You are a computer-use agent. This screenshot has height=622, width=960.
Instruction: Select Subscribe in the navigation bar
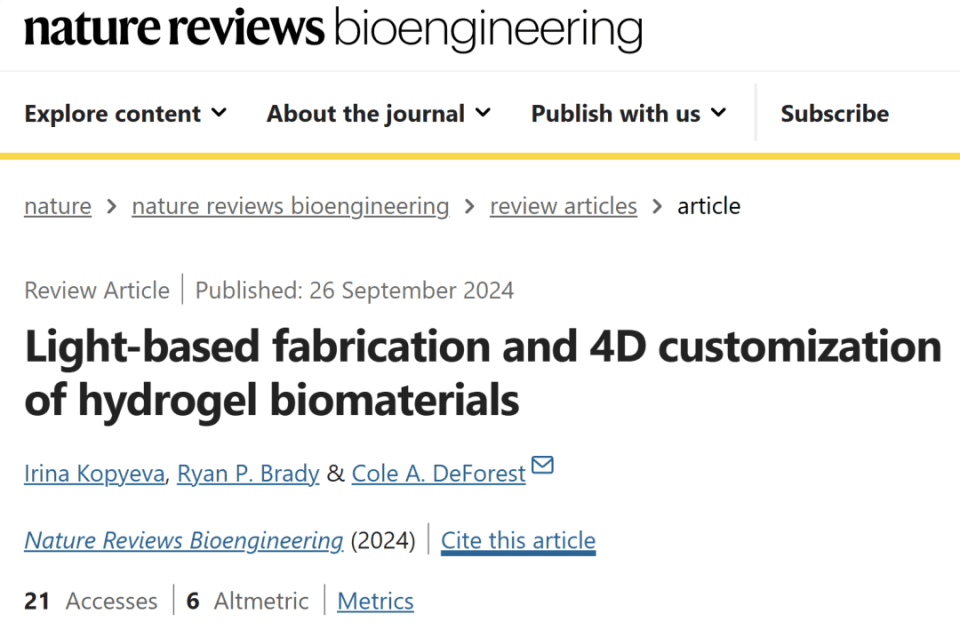(834, 113)
